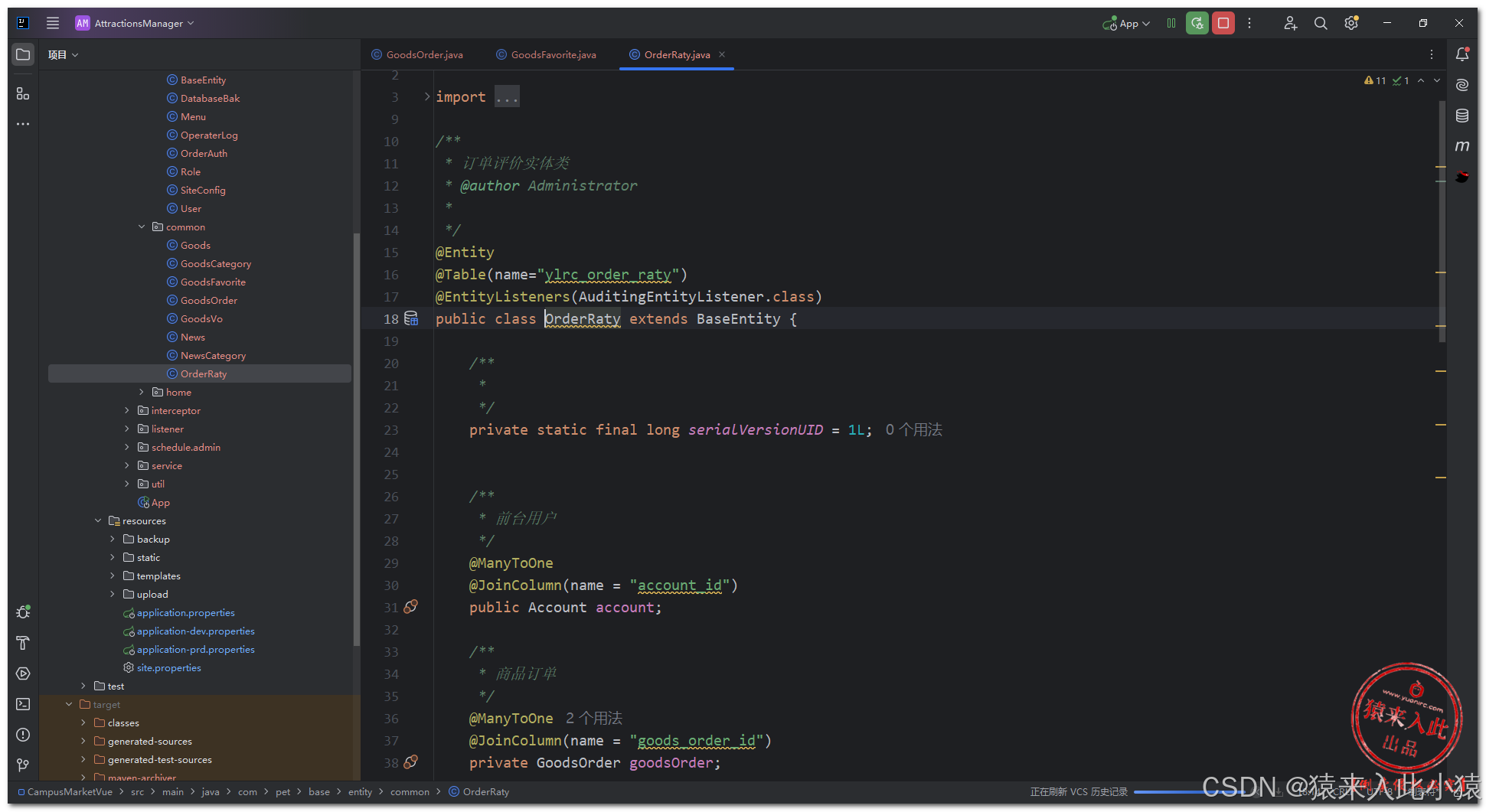
Task: Show more tool windows ellipsis in left sidebar
Action: [x=23, y=124]
